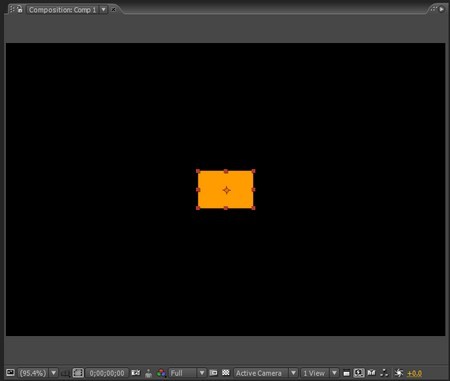Click the left-middle handle of the orange solid
Screen dimensions: 450x381
click(198, 190)
